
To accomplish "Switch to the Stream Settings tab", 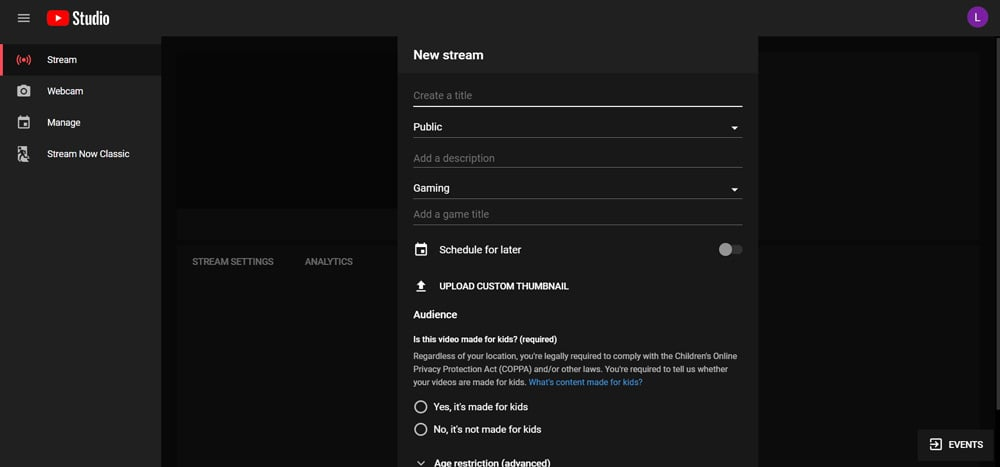I will pos(232,262).
